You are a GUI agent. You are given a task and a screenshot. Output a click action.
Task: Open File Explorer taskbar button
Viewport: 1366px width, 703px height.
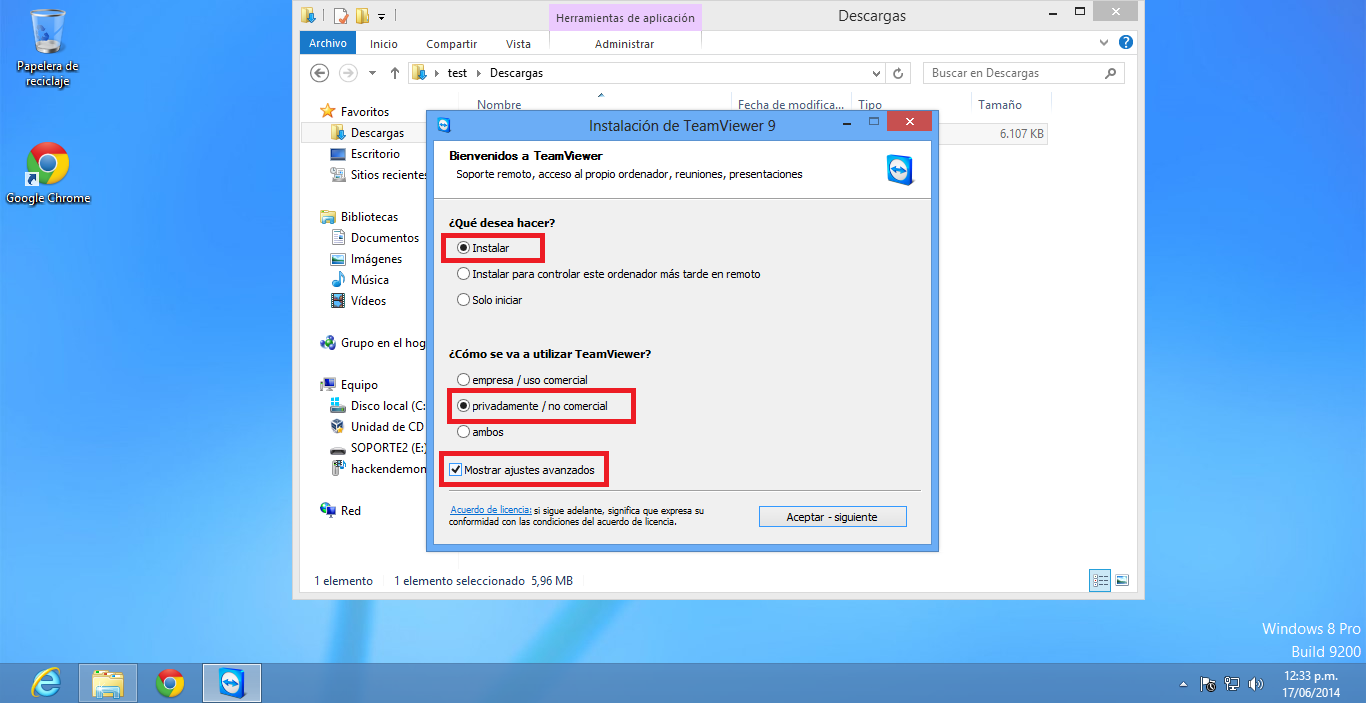click(x=108, y=683)
